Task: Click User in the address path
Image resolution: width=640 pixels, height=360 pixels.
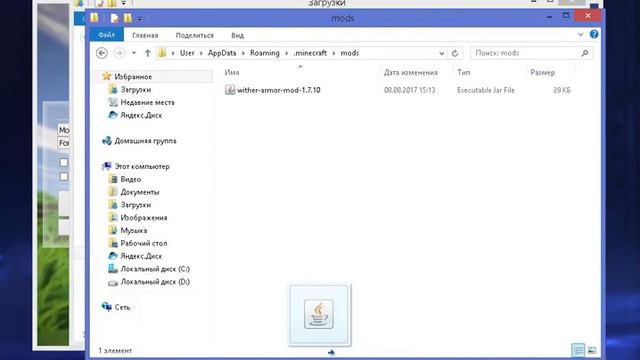Action: [x=187, y=53]
